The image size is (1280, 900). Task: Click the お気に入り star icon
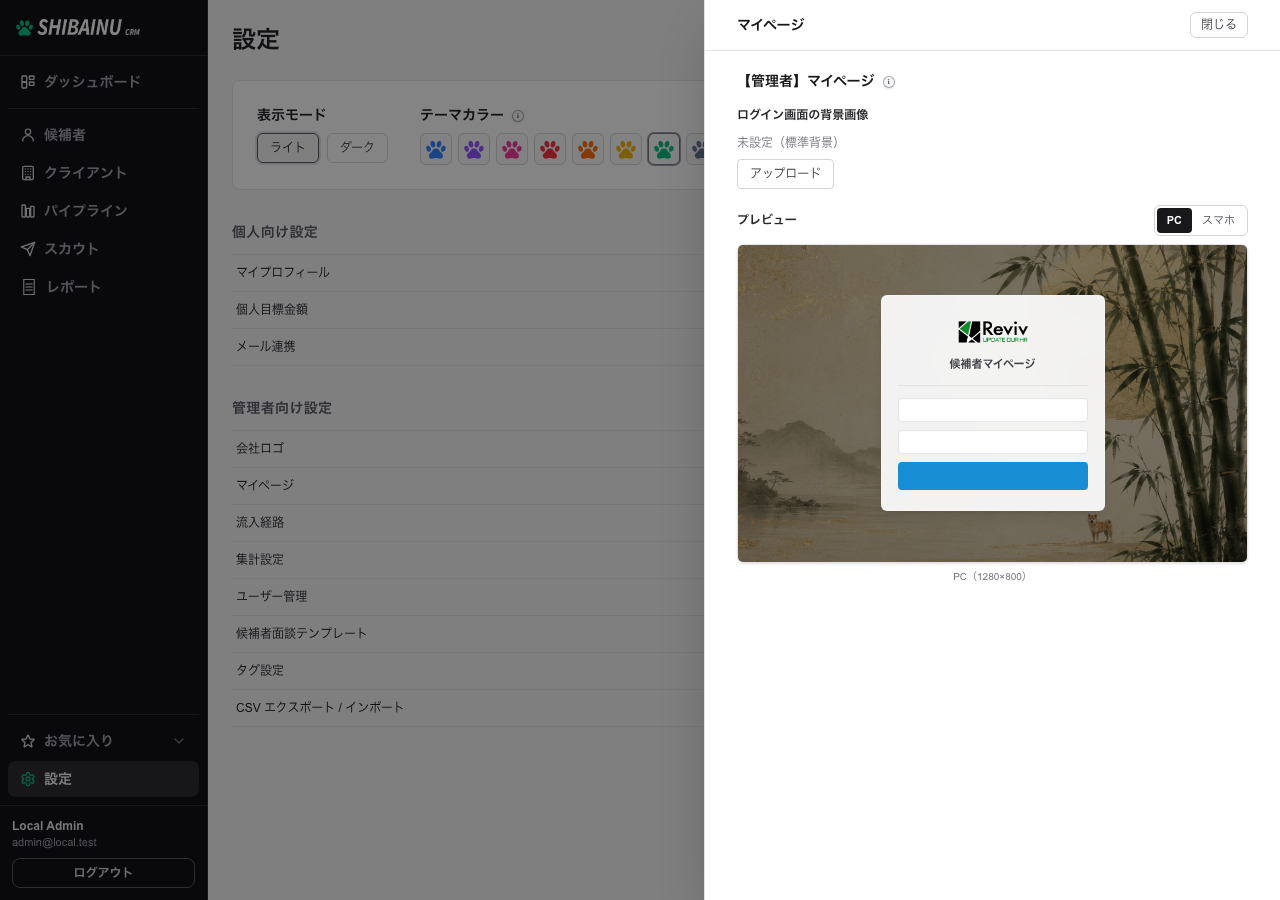28,741
